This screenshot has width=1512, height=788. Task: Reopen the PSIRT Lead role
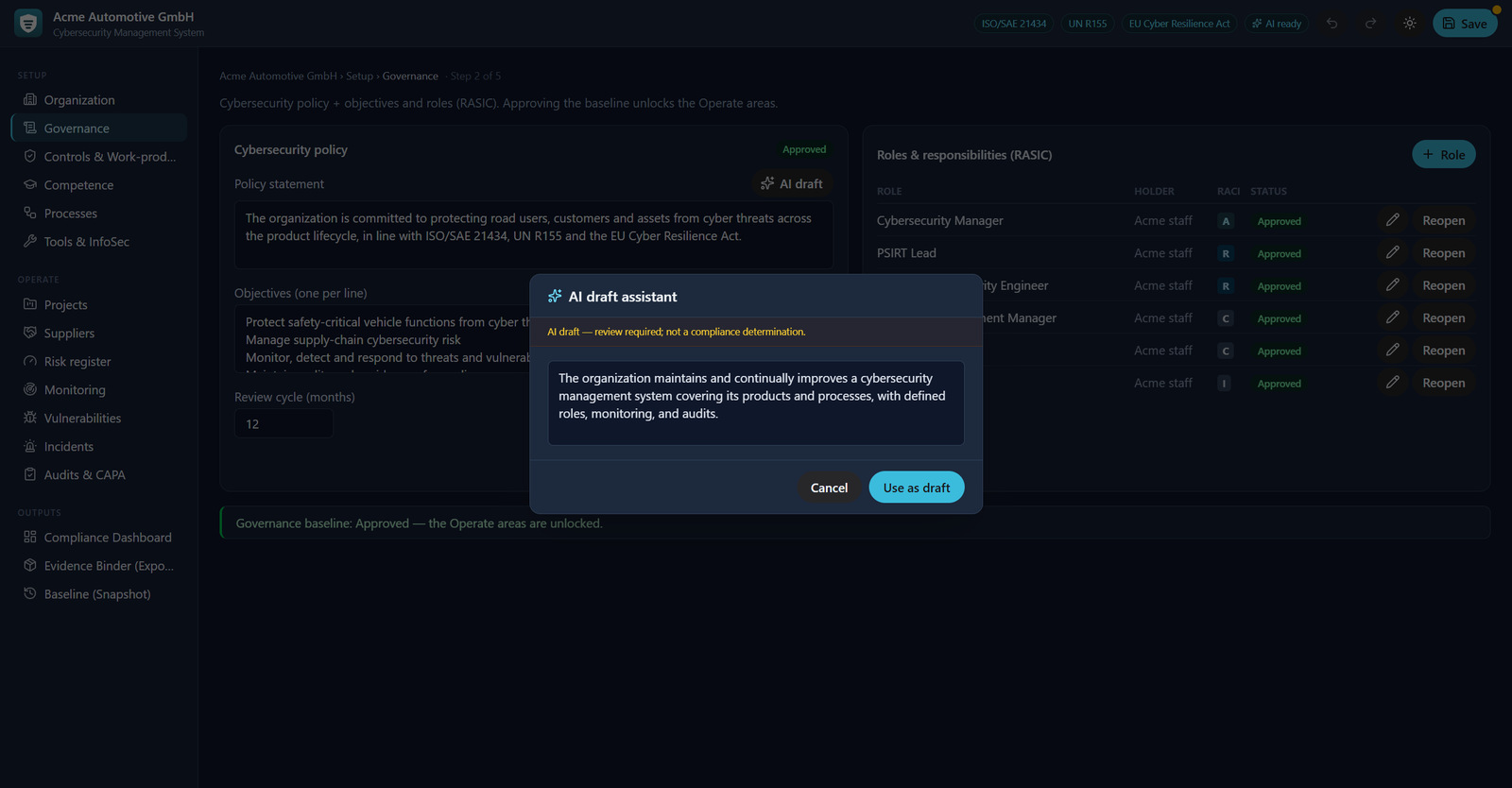coord(1443,252)
